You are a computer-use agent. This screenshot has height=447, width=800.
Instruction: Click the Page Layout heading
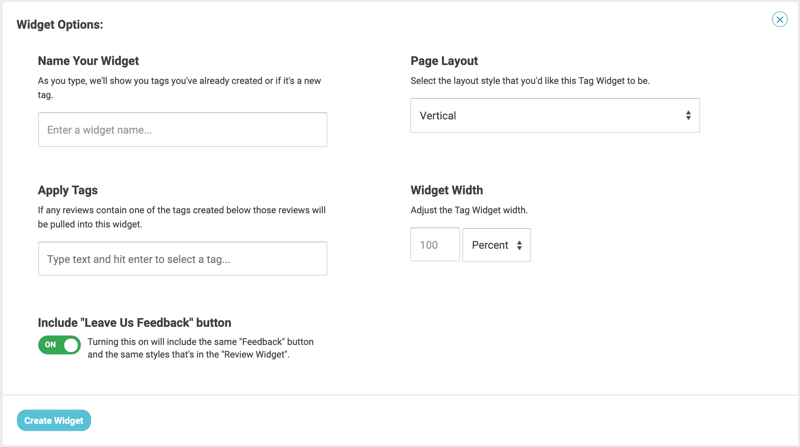444,61
